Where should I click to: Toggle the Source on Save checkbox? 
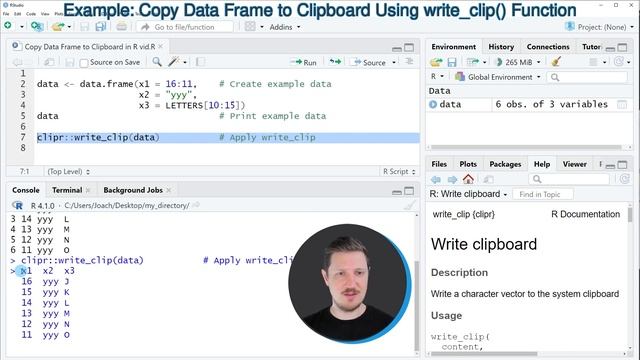84,63
